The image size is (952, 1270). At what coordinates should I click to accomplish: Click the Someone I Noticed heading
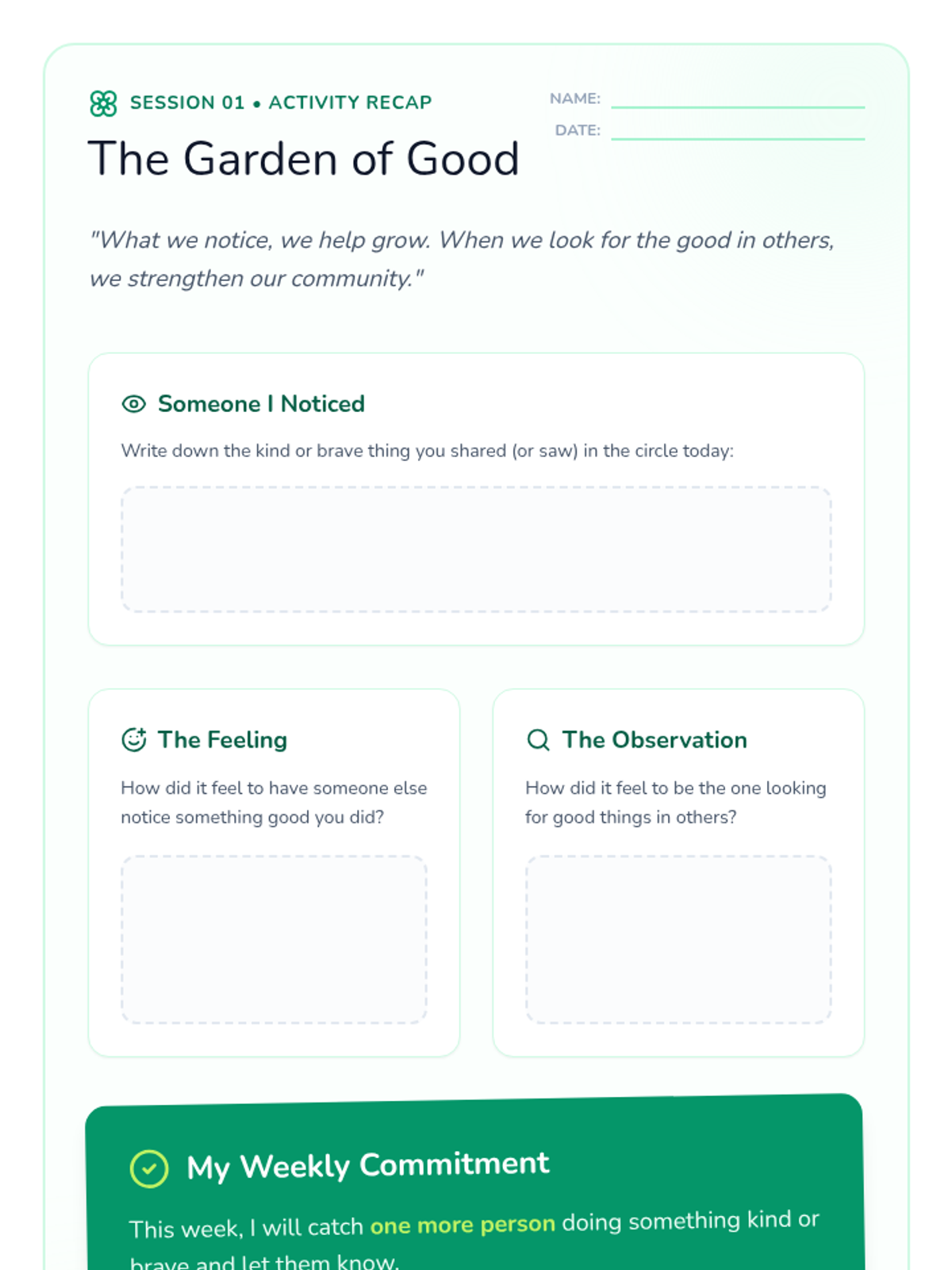(x=261, y=404)
